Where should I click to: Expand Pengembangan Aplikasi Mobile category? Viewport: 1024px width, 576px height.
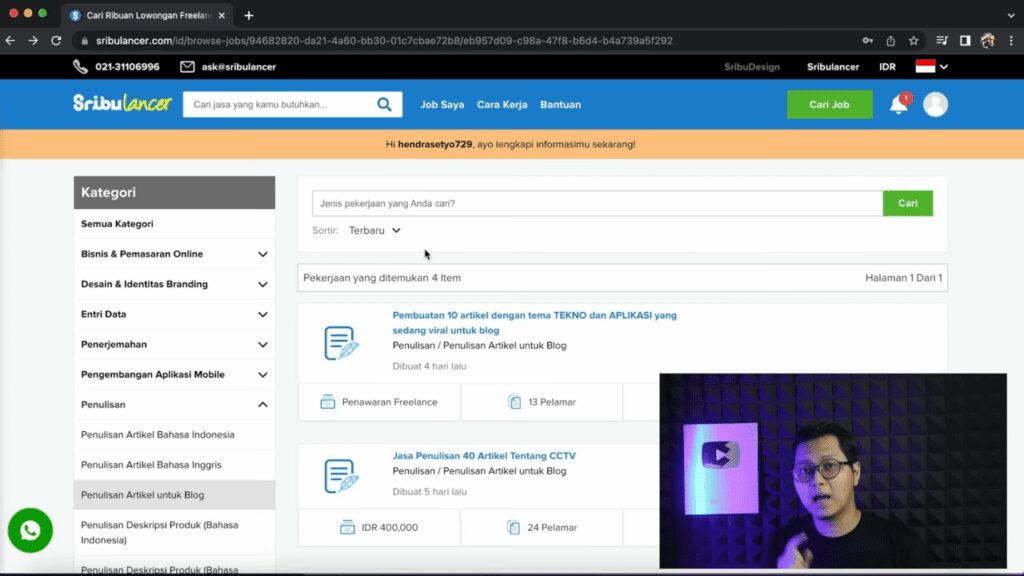click(263, 374)
